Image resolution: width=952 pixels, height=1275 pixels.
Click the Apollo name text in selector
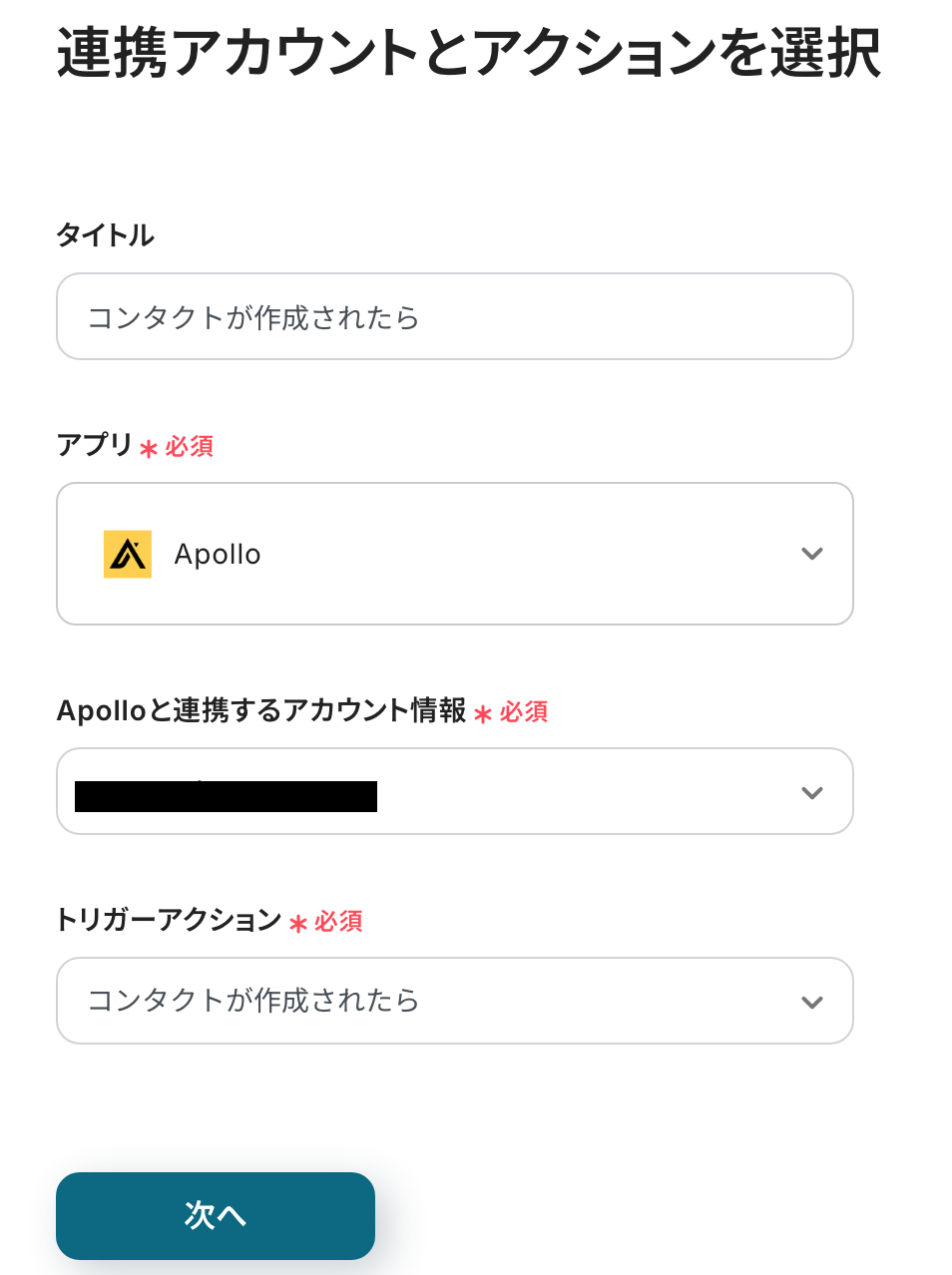[x=218, y=554]
